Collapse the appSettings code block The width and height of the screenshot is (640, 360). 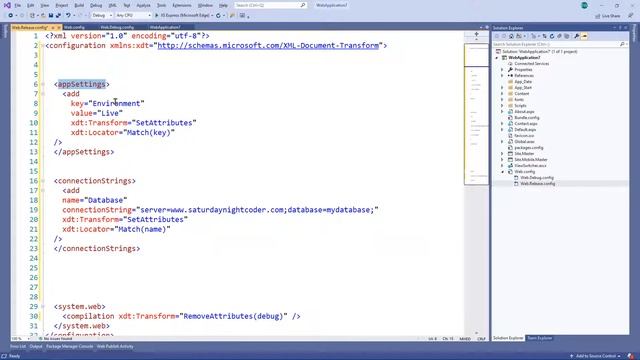pyautogui.click(x=42, y=84)
